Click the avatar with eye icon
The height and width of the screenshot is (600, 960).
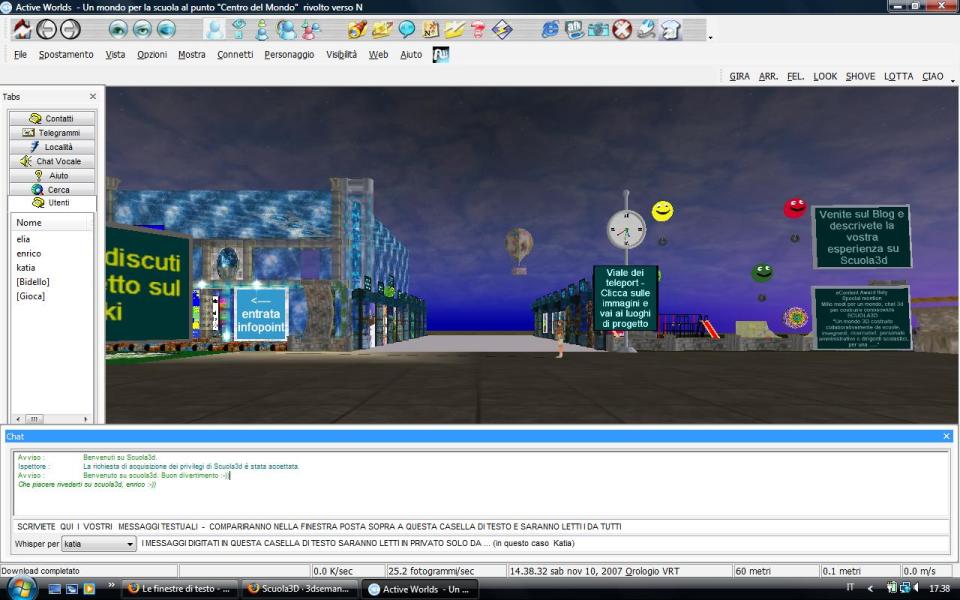point(239,29)
